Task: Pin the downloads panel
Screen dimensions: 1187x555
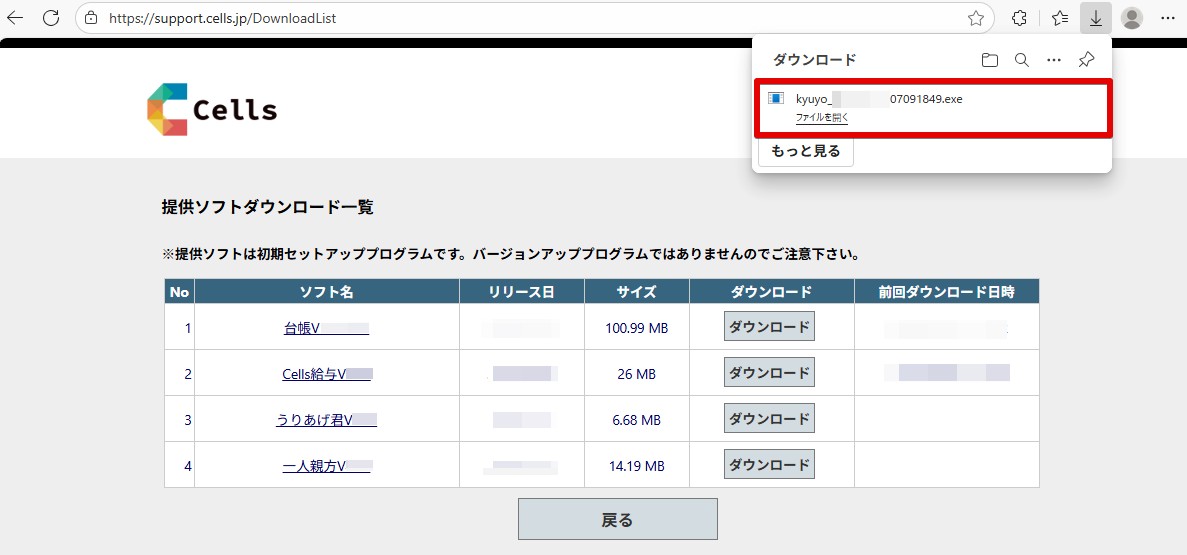Action: coord(1086,60)
